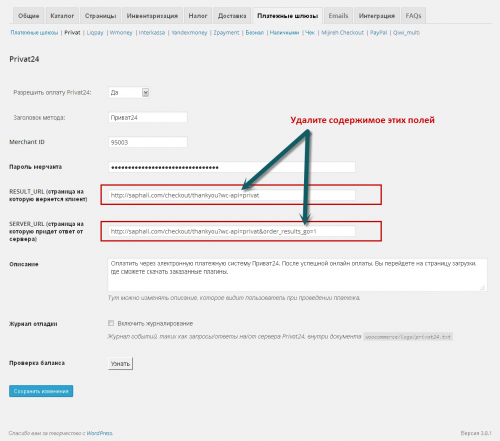This screenshot has width=500, height=441.
Task: Click inside the RESULT_URL field
Action: click(232, 195)
